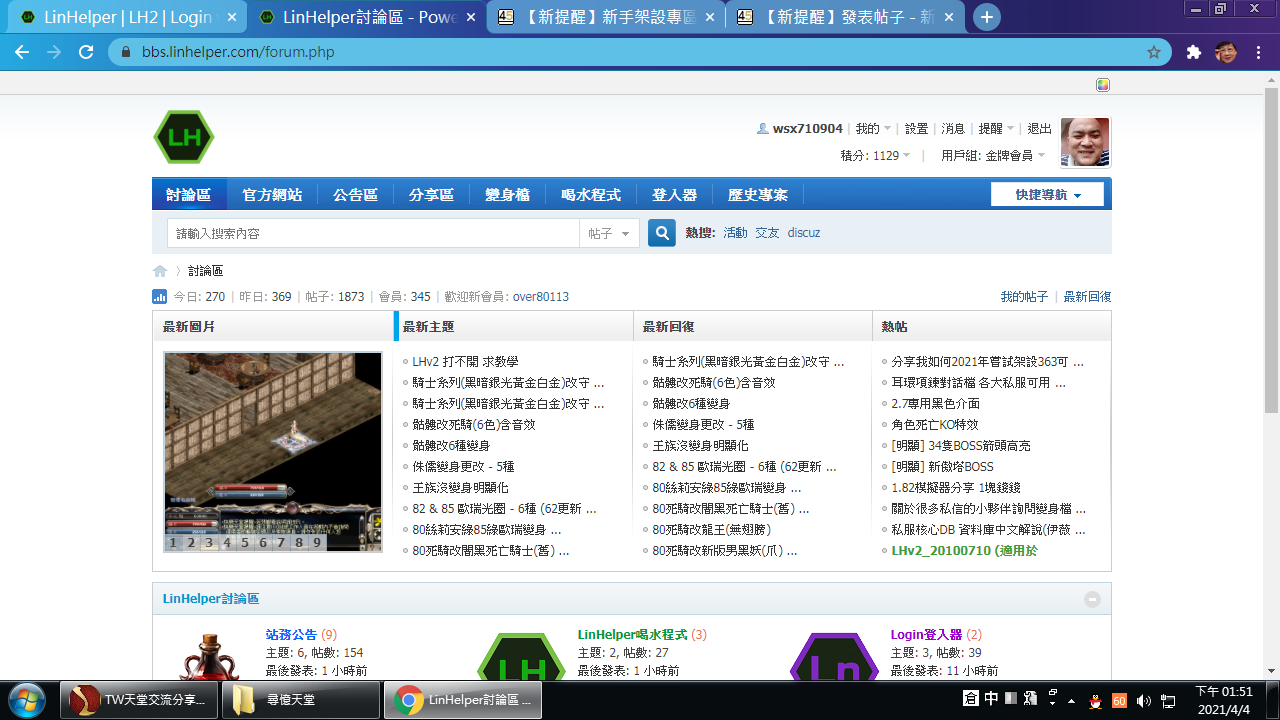Reload the page with the refresh icon

pos(86,52)
